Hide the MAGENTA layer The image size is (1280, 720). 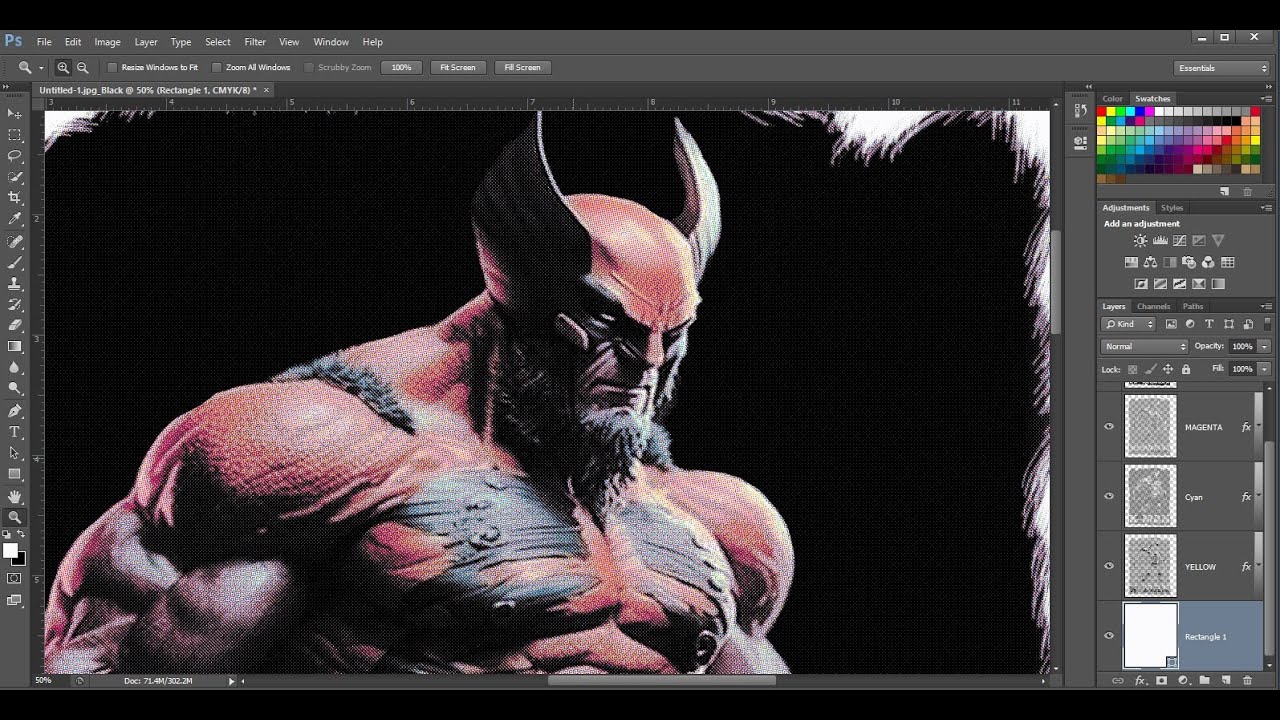pyautogui.click(x=1109, y=427)
